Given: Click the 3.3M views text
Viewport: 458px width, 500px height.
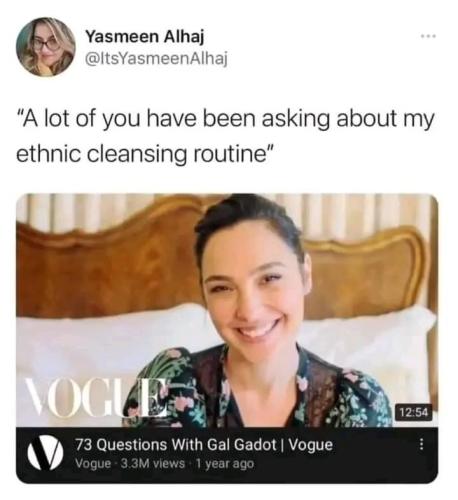Looking at the screenshot, I should [x=152, y=463].
